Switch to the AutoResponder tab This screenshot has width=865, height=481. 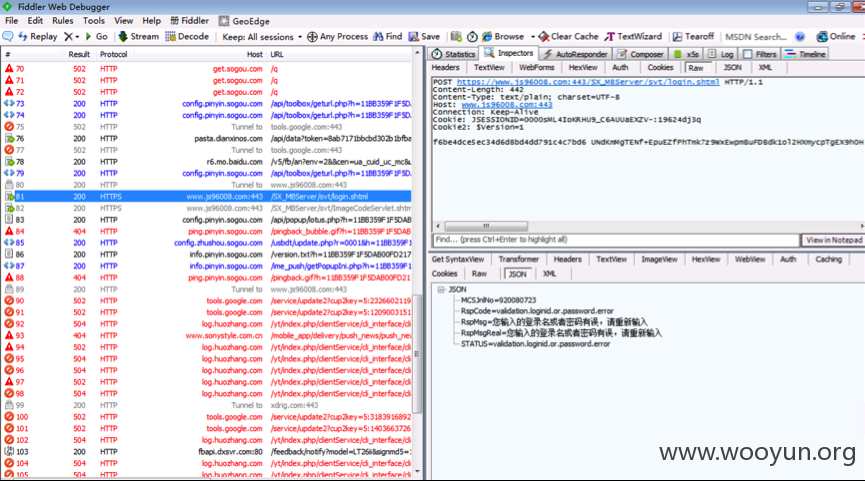[575, 54]
